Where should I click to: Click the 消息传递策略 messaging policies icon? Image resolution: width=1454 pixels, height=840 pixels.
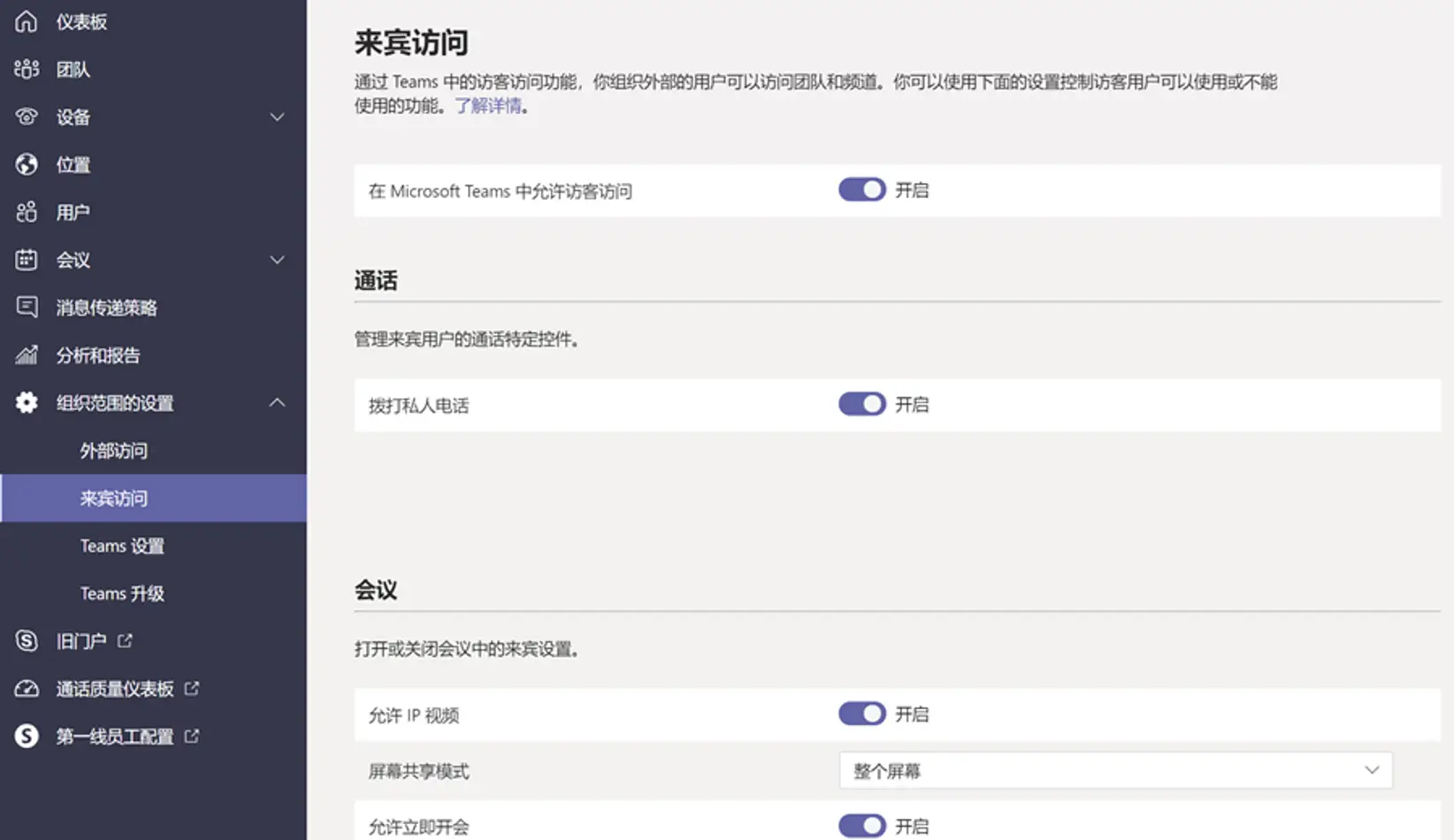26,307
